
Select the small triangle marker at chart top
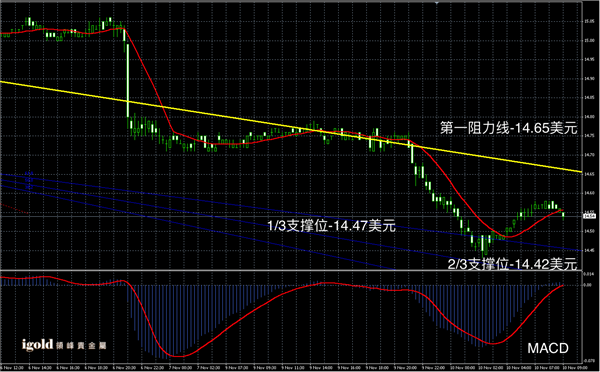(437, 2)
